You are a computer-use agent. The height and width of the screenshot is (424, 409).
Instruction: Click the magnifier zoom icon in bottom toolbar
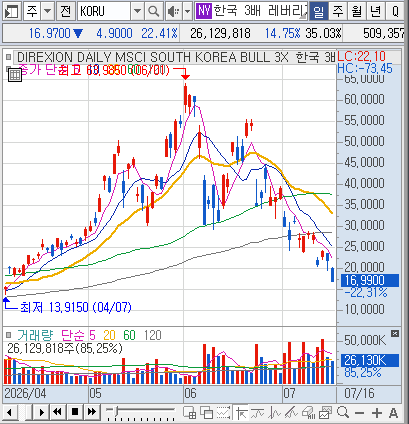coord(343,413)
